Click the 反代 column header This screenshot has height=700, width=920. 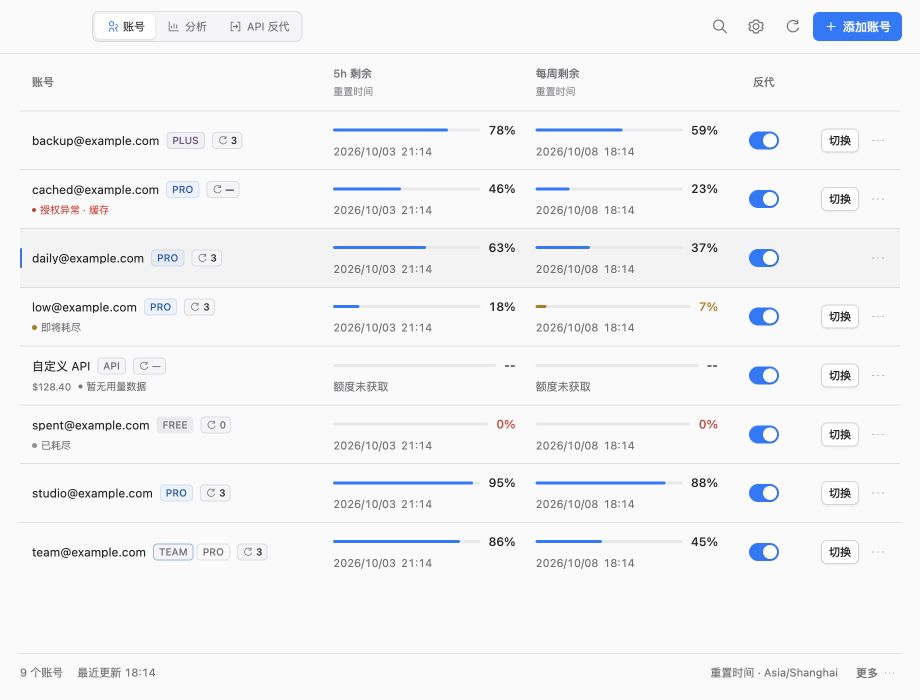coord(763,82)
